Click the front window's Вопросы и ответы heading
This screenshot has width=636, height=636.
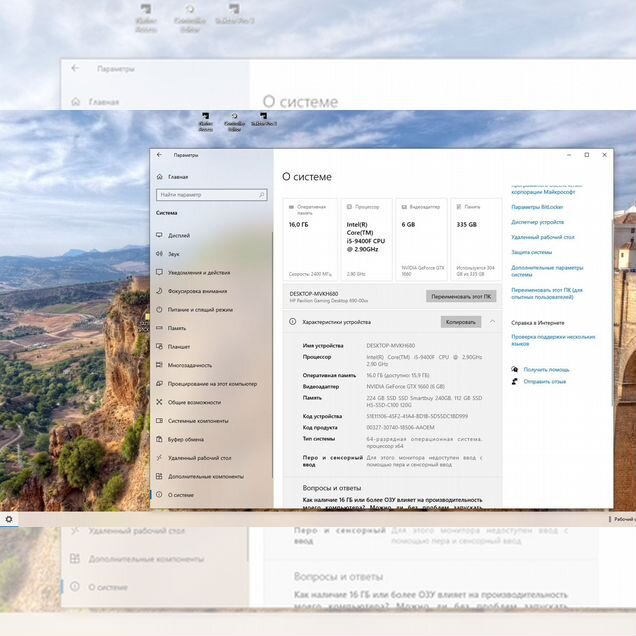tap(332, 488)
